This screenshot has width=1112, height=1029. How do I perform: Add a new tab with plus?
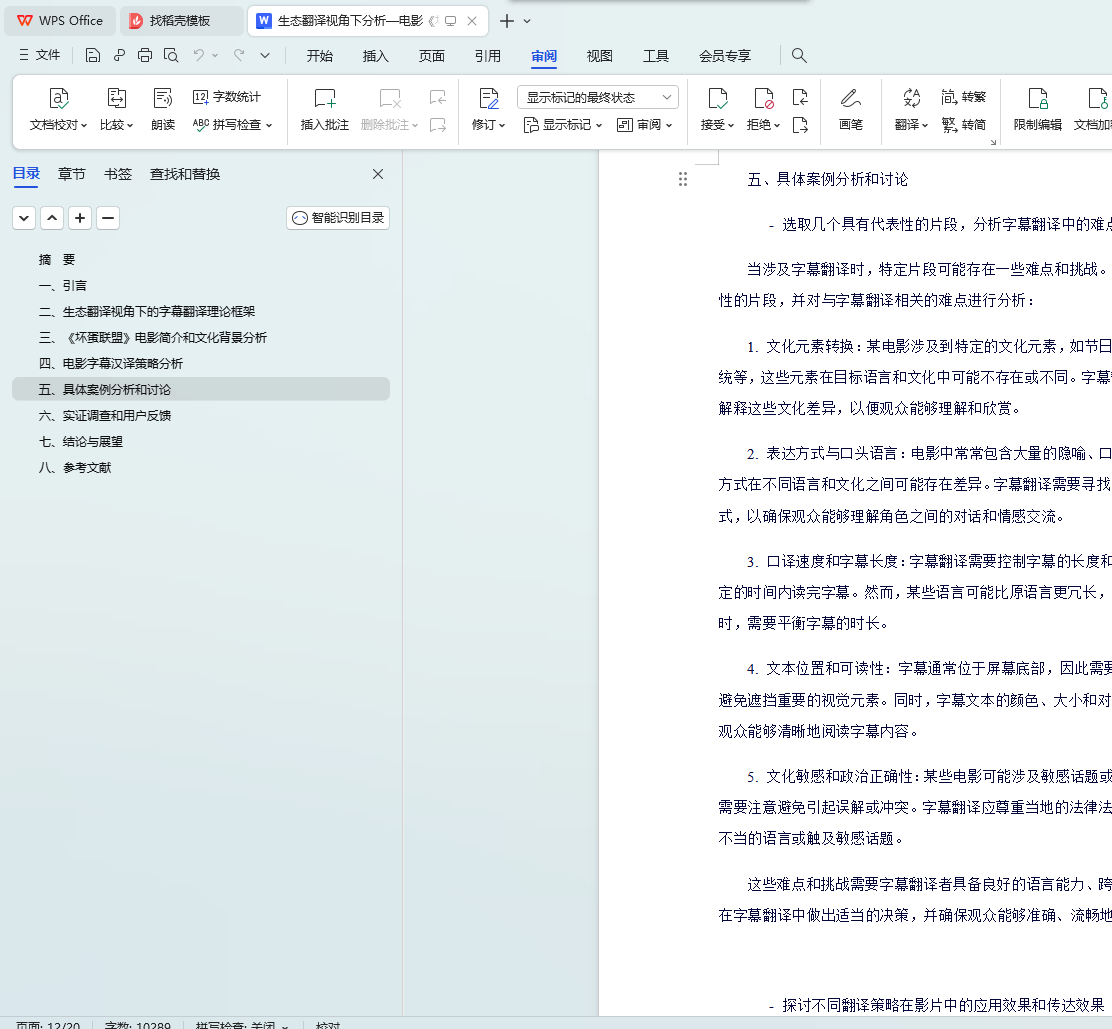506,21
